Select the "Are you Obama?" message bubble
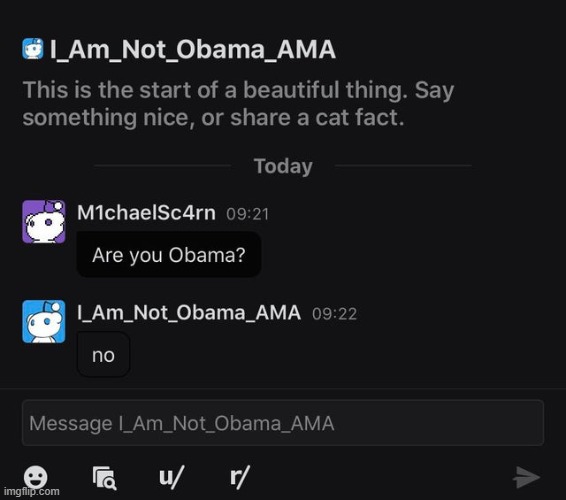Image resolution: width=566 pixels, height=500 pixels. pos(169,255)
